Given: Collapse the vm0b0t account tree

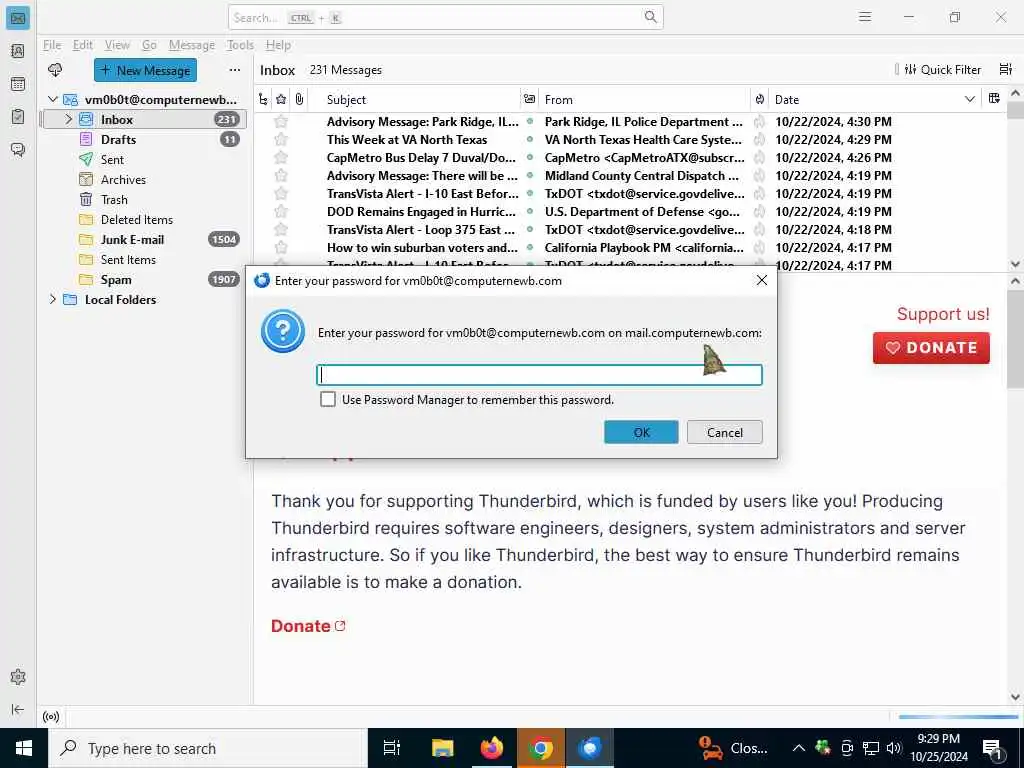Looking at the screenshot, I should 53,99.
